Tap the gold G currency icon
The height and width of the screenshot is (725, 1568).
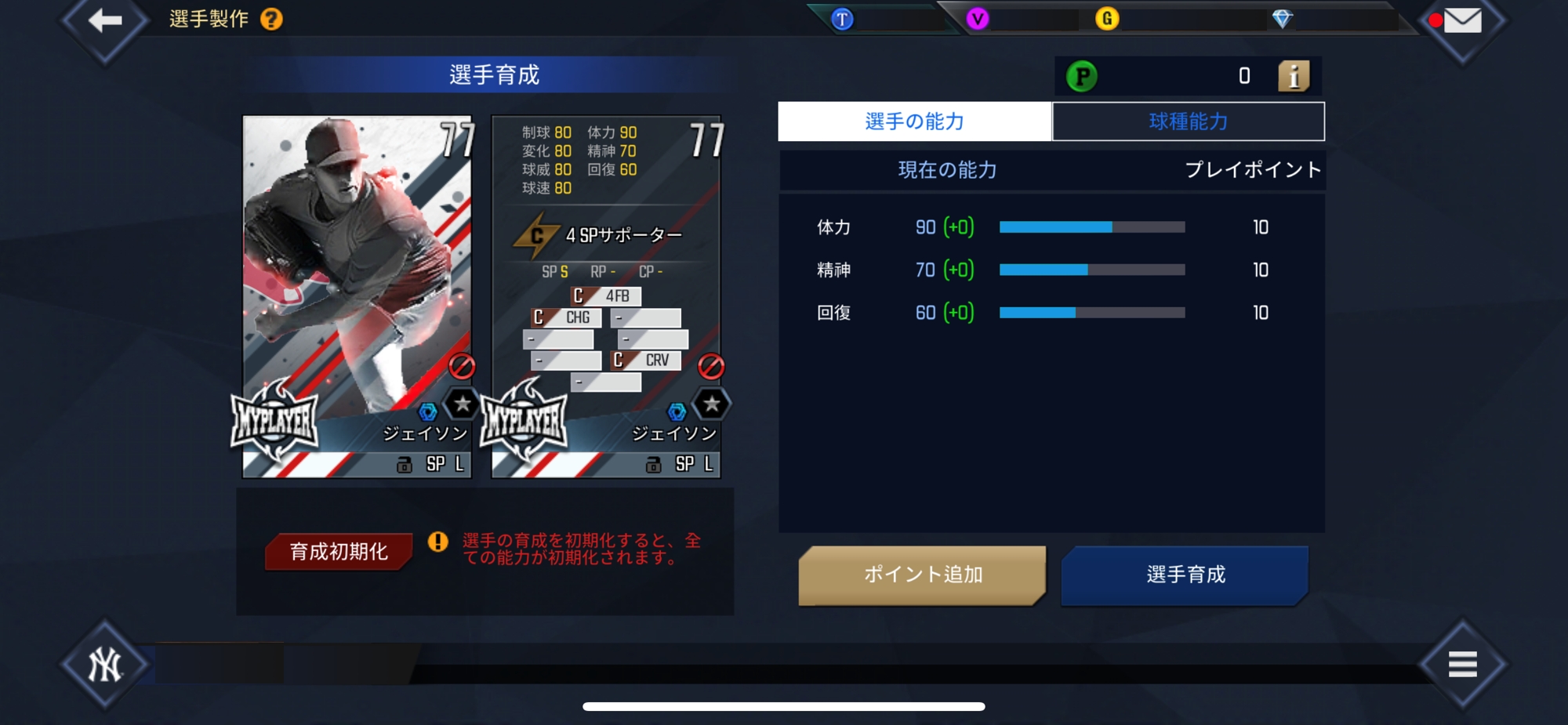(1107, 19)
